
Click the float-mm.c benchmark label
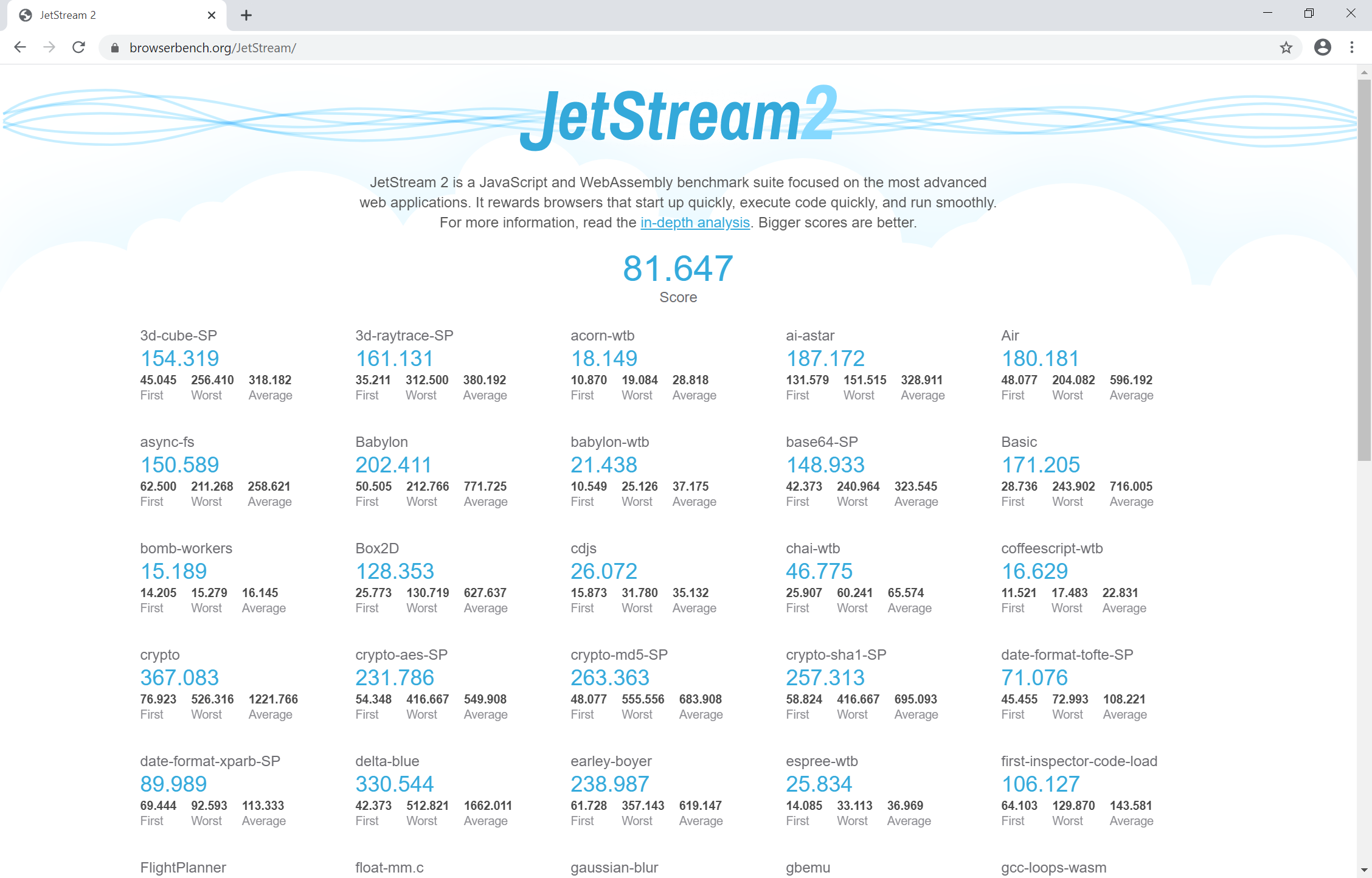[x=389, y=868]
